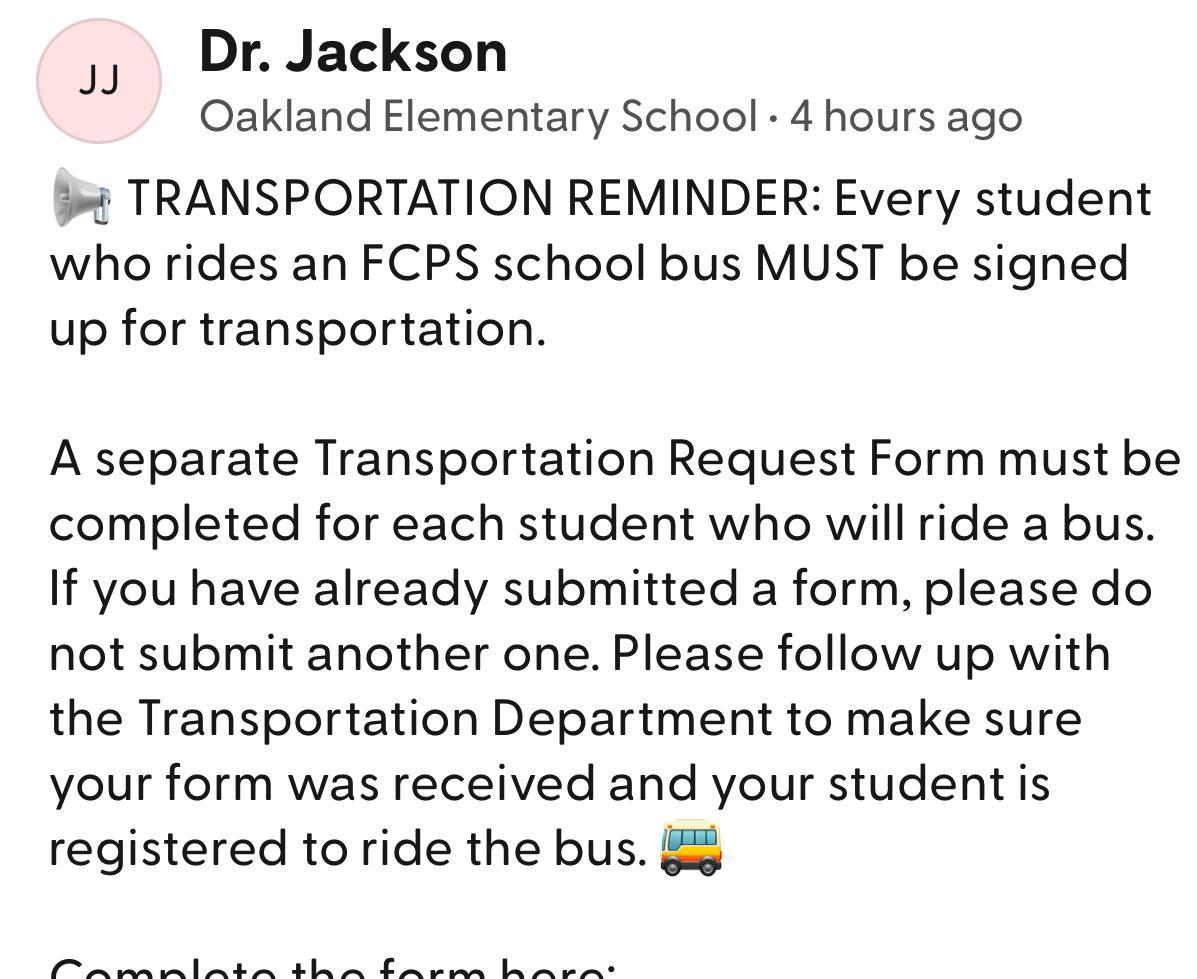Click the 'Every student' words
The image size is (1197, 979).
[992, 198]
